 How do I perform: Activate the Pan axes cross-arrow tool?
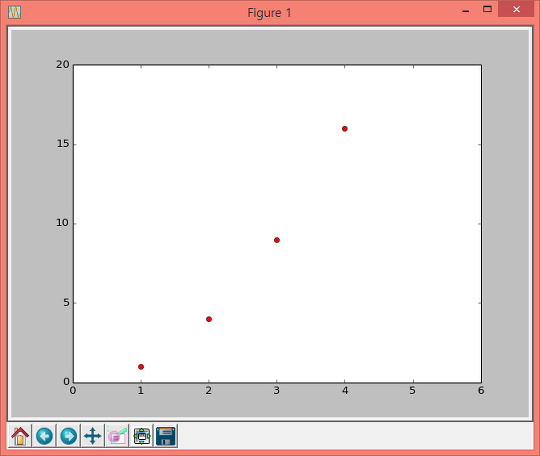(x=93, y=436)
